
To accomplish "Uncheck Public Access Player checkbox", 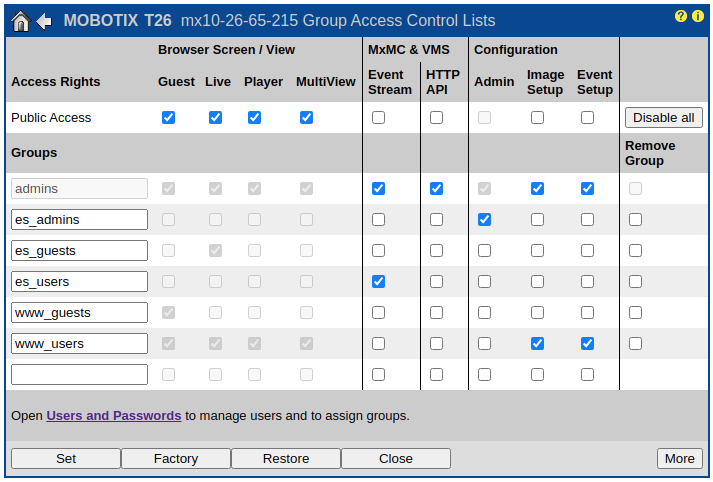I will point(254,118).
